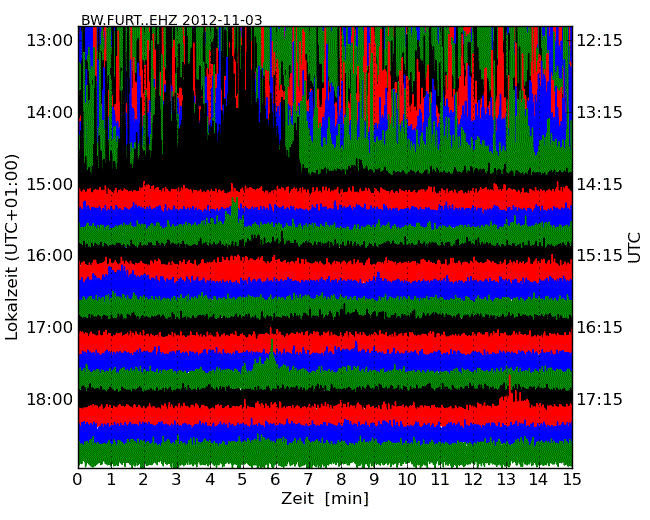Click the plot title BW.FURT..EHZ 2012-11-03
650x520 pixels.
tap(171, 20)
